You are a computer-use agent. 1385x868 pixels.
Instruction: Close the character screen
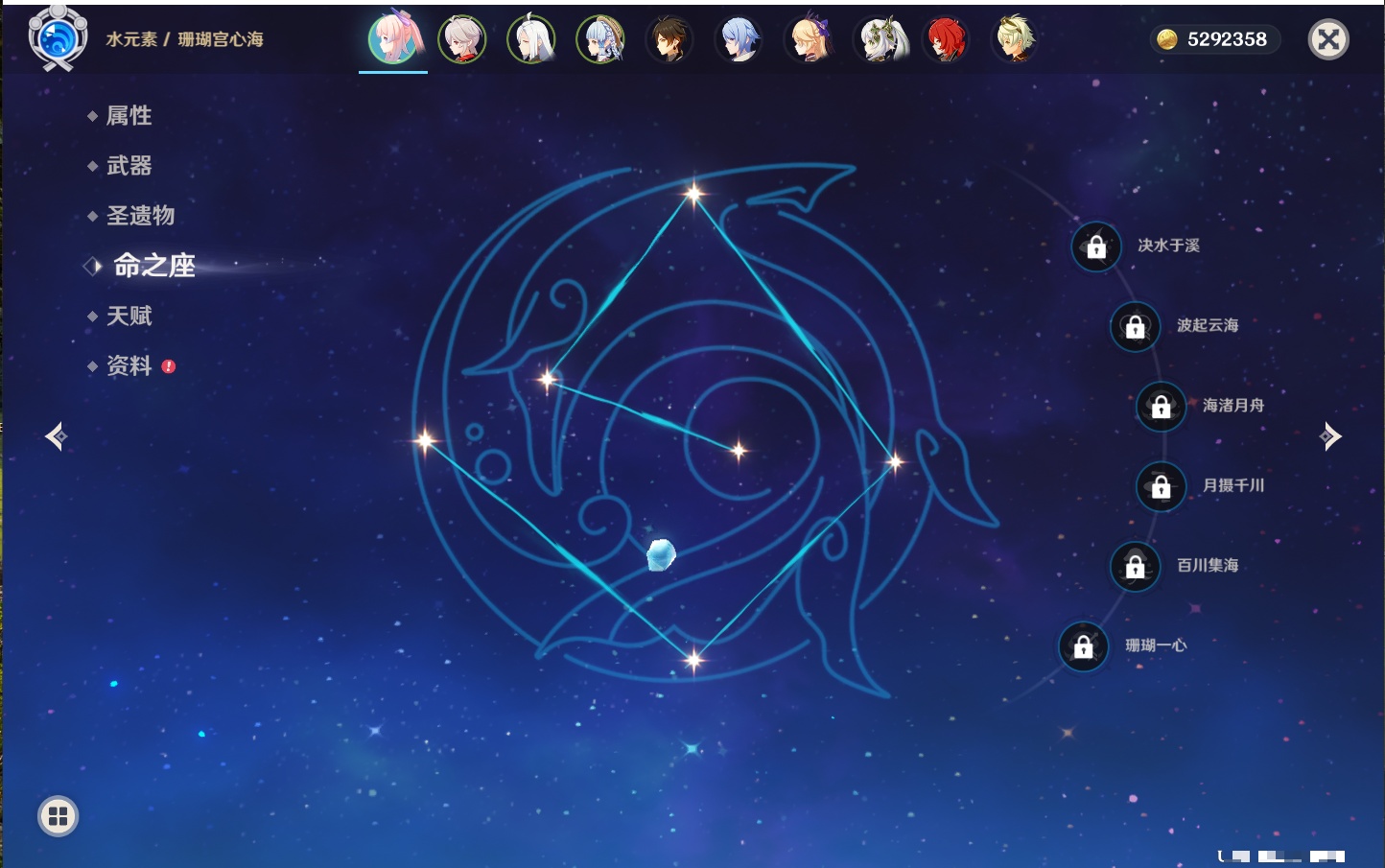tap(1328, 39)
